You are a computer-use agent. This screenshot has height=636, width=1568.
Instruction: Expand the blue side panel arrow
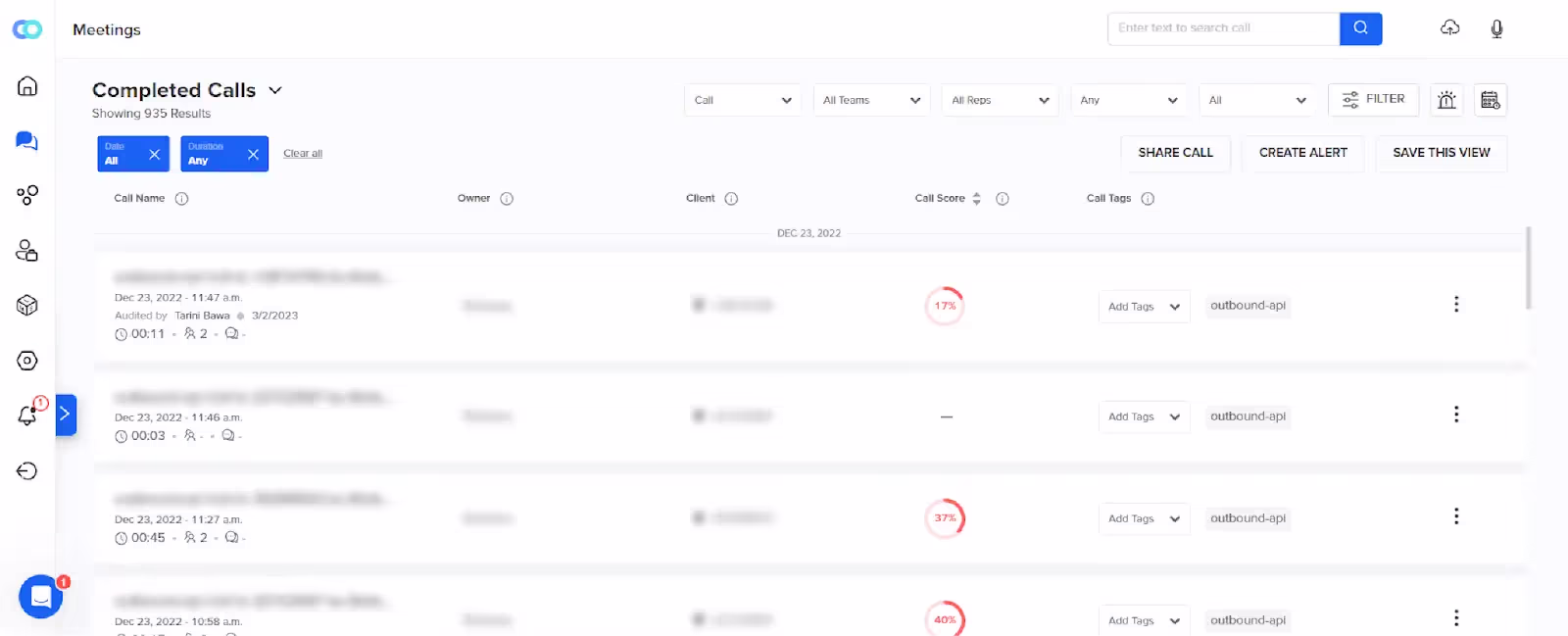click(x=66, y=415)
